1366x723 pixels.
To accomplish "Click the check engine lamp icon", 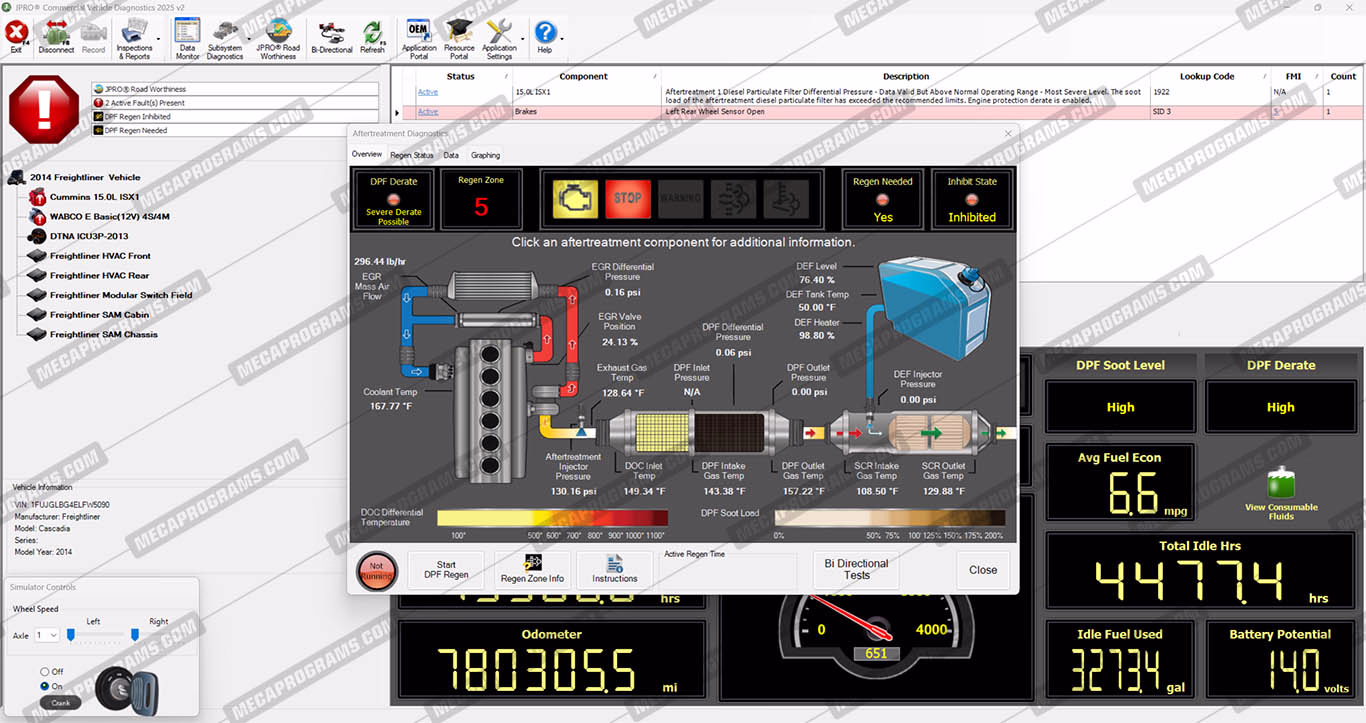I will tap(574, 198).
